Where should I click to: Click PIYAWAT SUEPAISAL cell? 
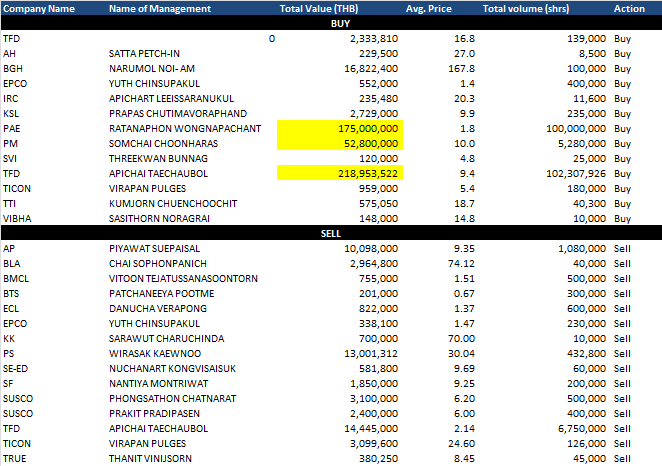[155, 248]
